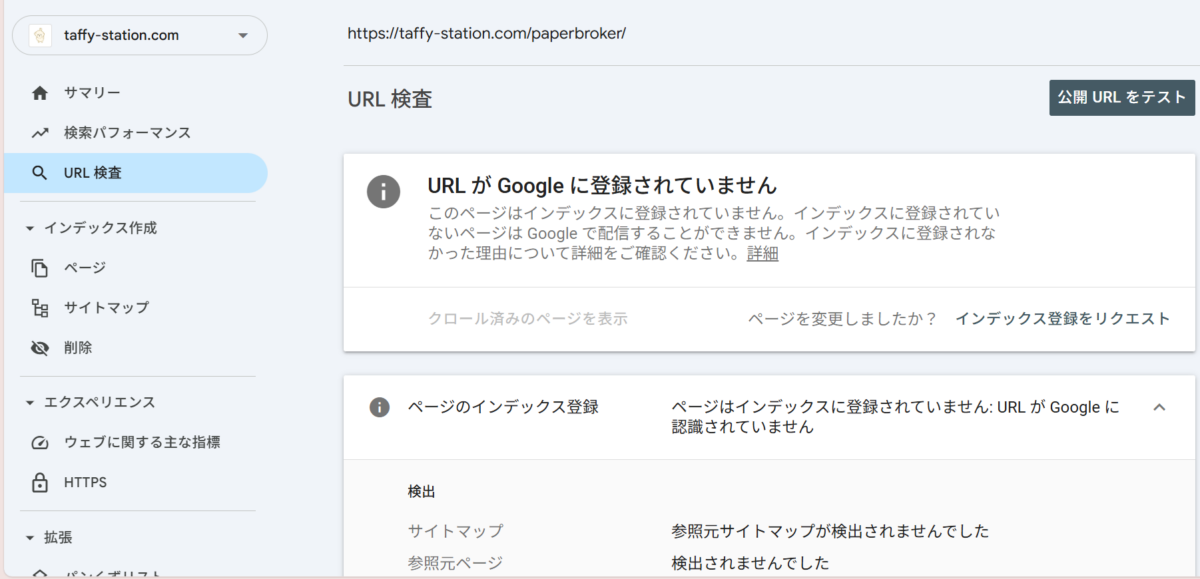Click the info icon beside ページのインデックス登録

tap(379, 407)
